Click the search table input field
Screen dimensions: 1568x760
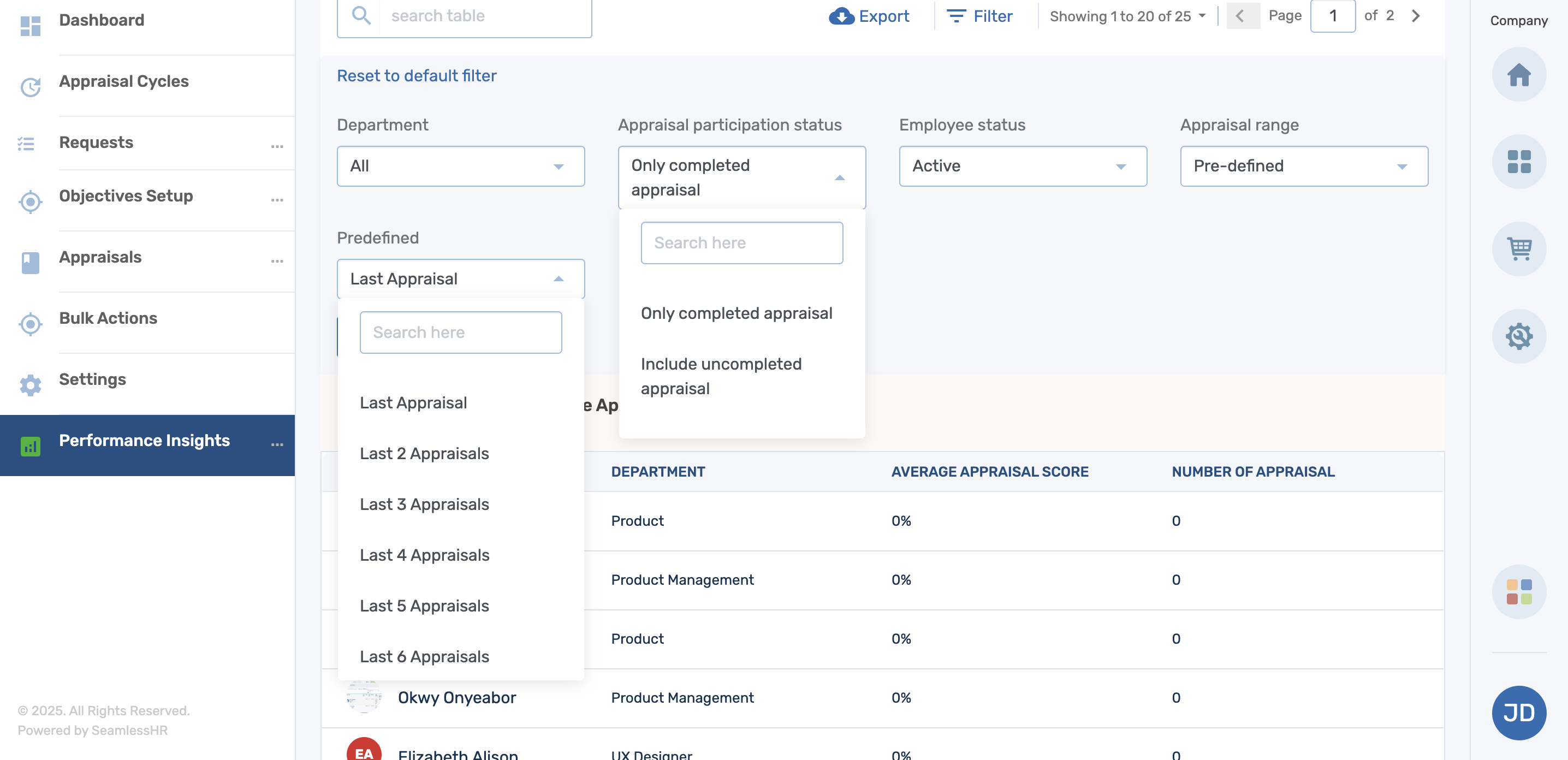pos(484,16)
